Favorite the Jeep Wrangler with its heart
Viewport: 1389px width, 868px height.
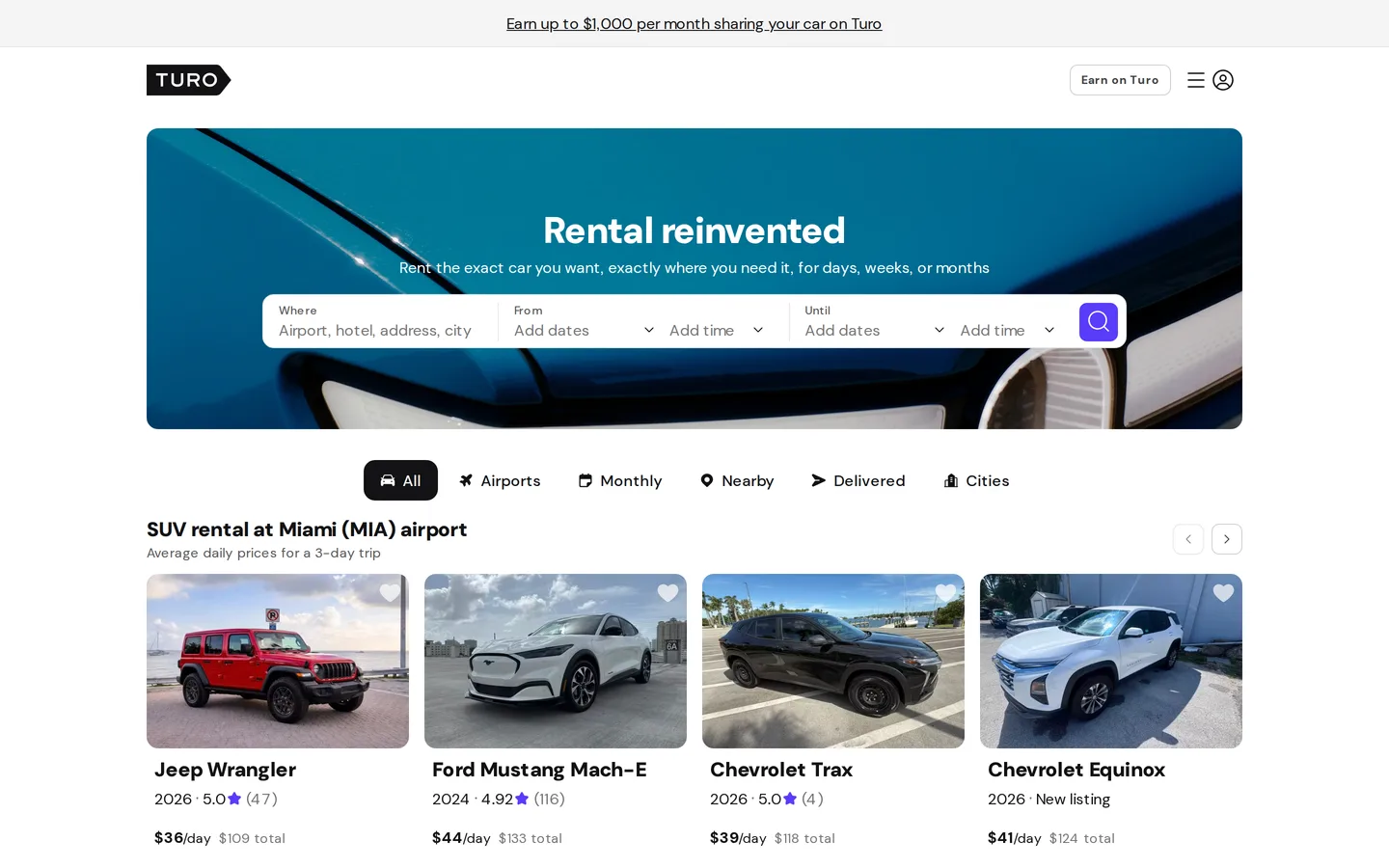390,593
